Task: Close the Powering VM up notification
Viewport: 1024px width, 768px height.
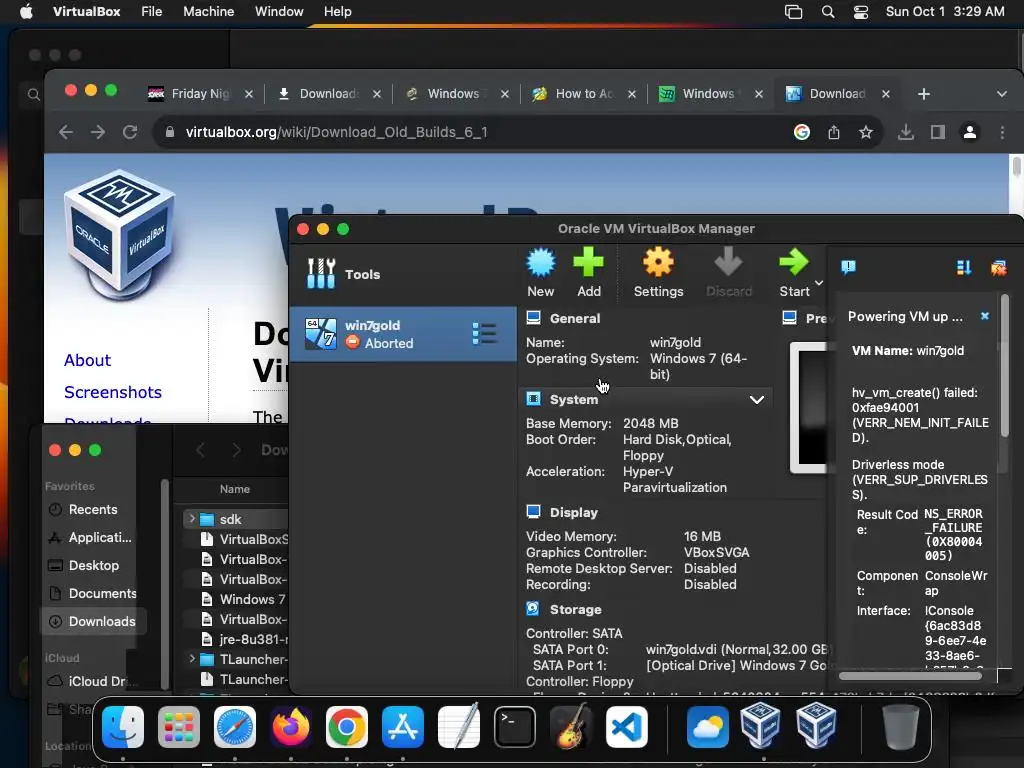Action: point(985,316)
